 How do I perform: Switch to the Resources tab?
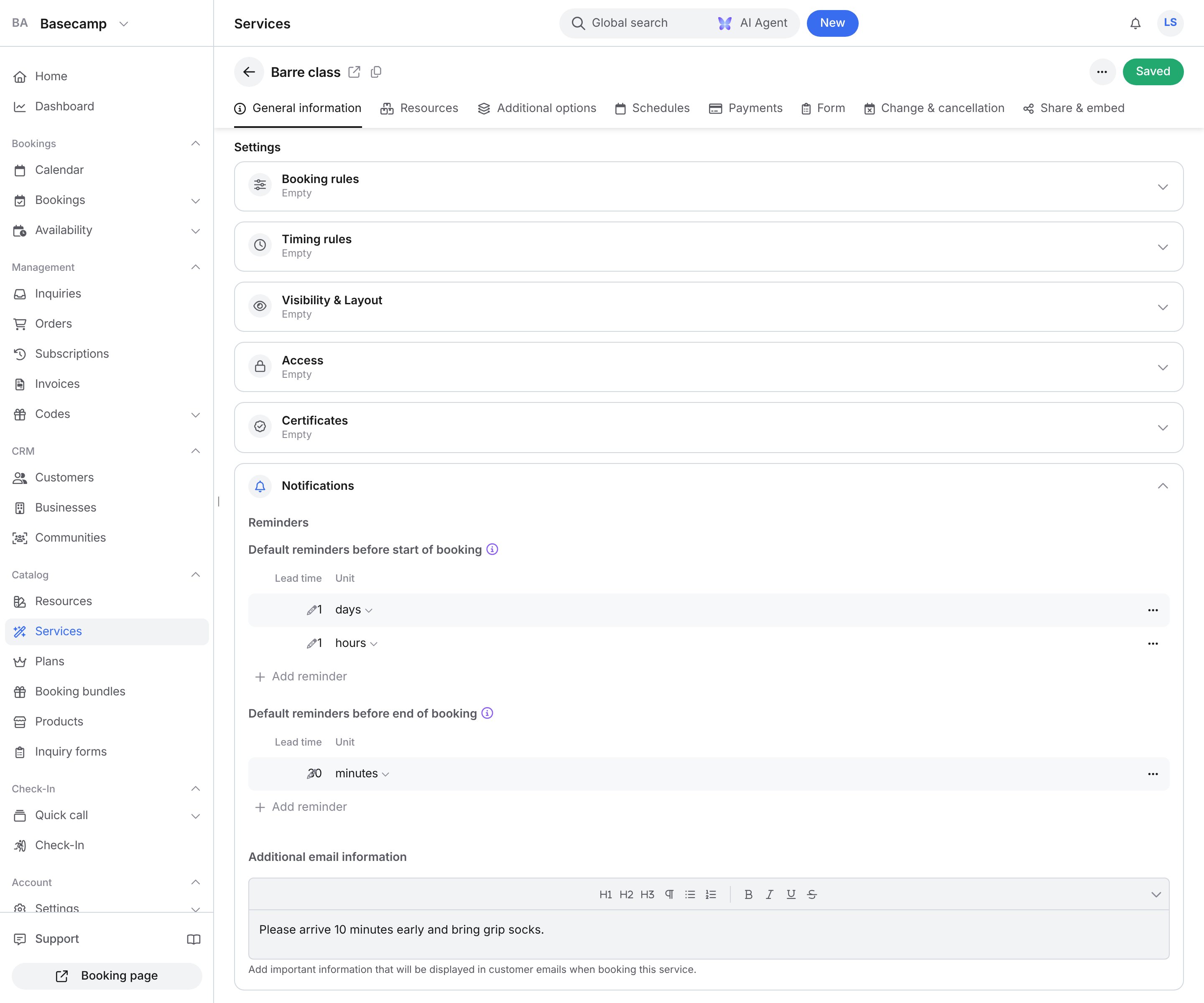419,108
